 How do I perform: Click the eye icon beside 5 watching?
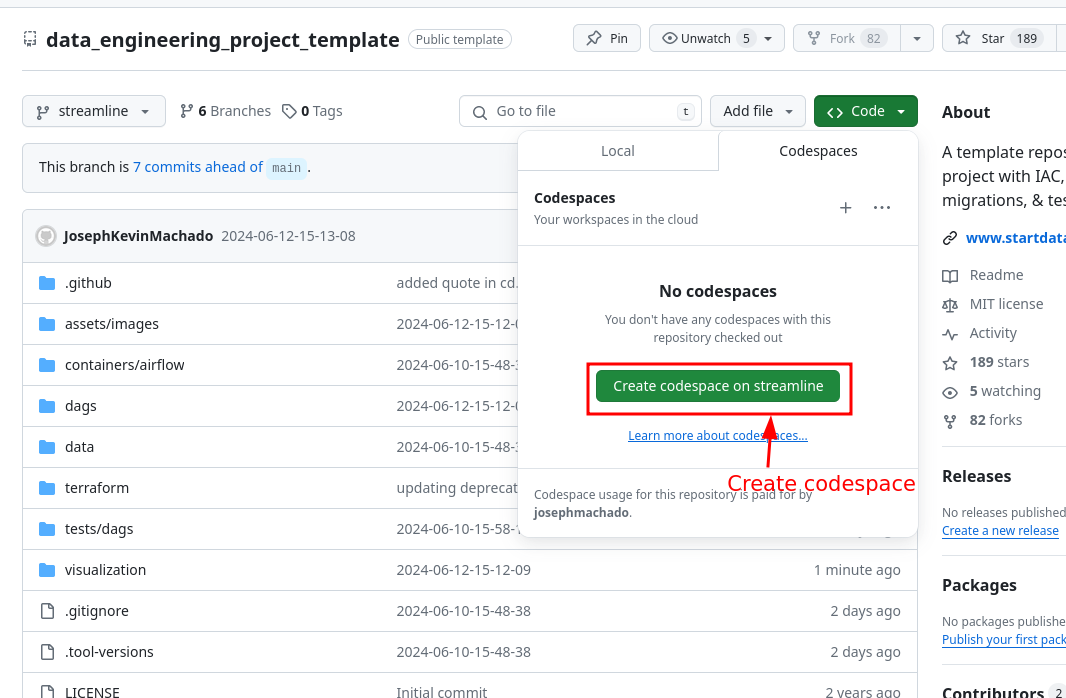click(x=949, y=391)
